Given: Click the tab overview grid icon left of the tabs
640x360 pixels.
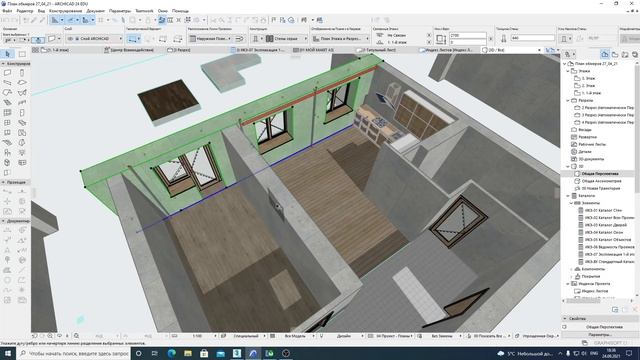Looking at the screenshot, I should [x=36, y=50].
